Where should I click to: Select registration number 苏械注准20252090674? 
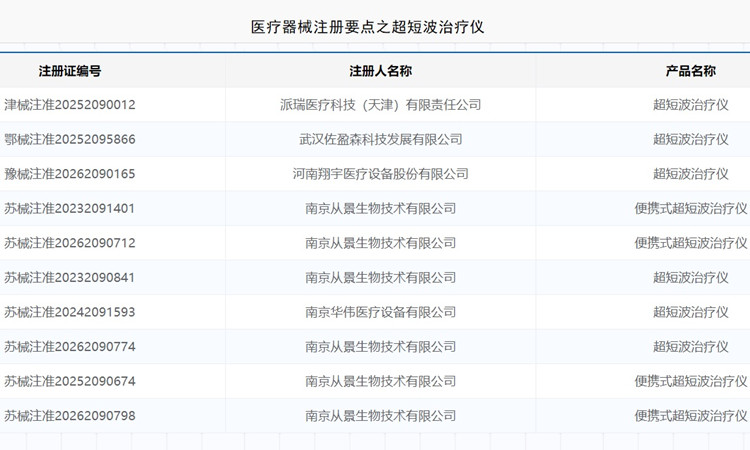70,381
